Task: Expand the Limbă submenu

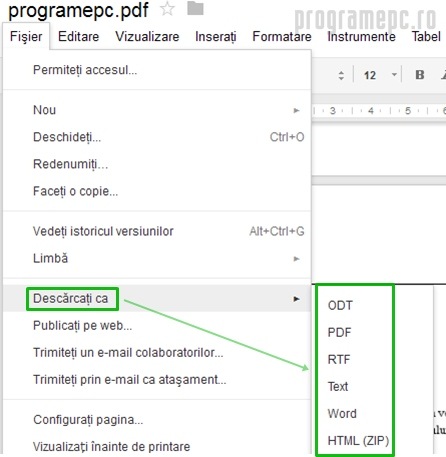Action: [x=157, y=258]
